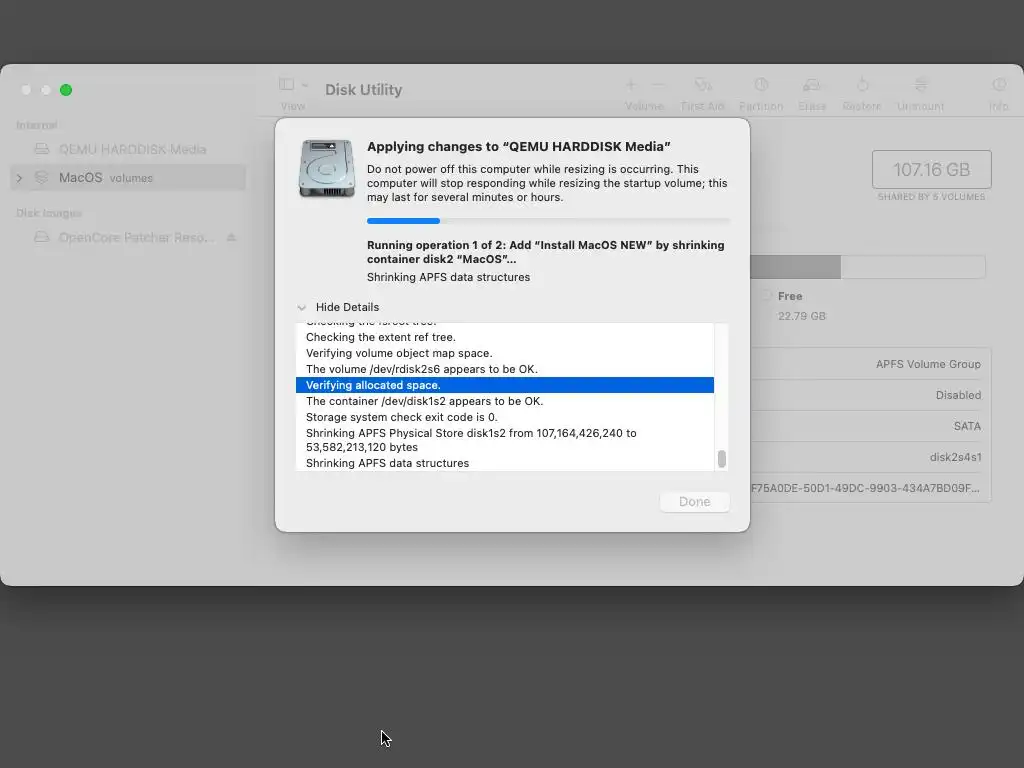The image size is (1024, 768).
Task: Select "The volume /dev/rdisk2s6 appears to be OK." line
Action: pyautogui.click(x=505, y=369)
